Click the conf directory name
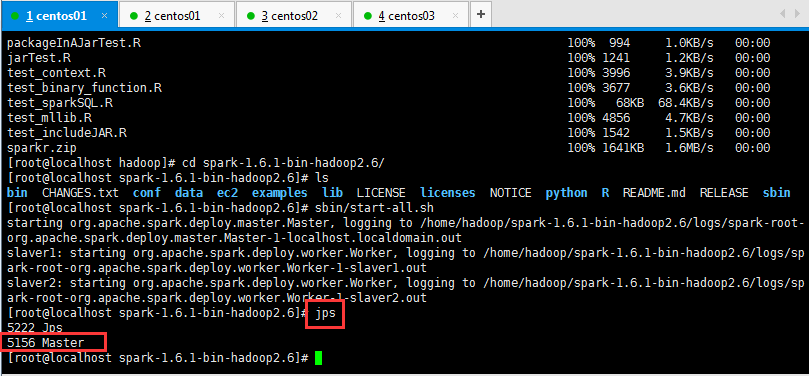 point(147,193)
